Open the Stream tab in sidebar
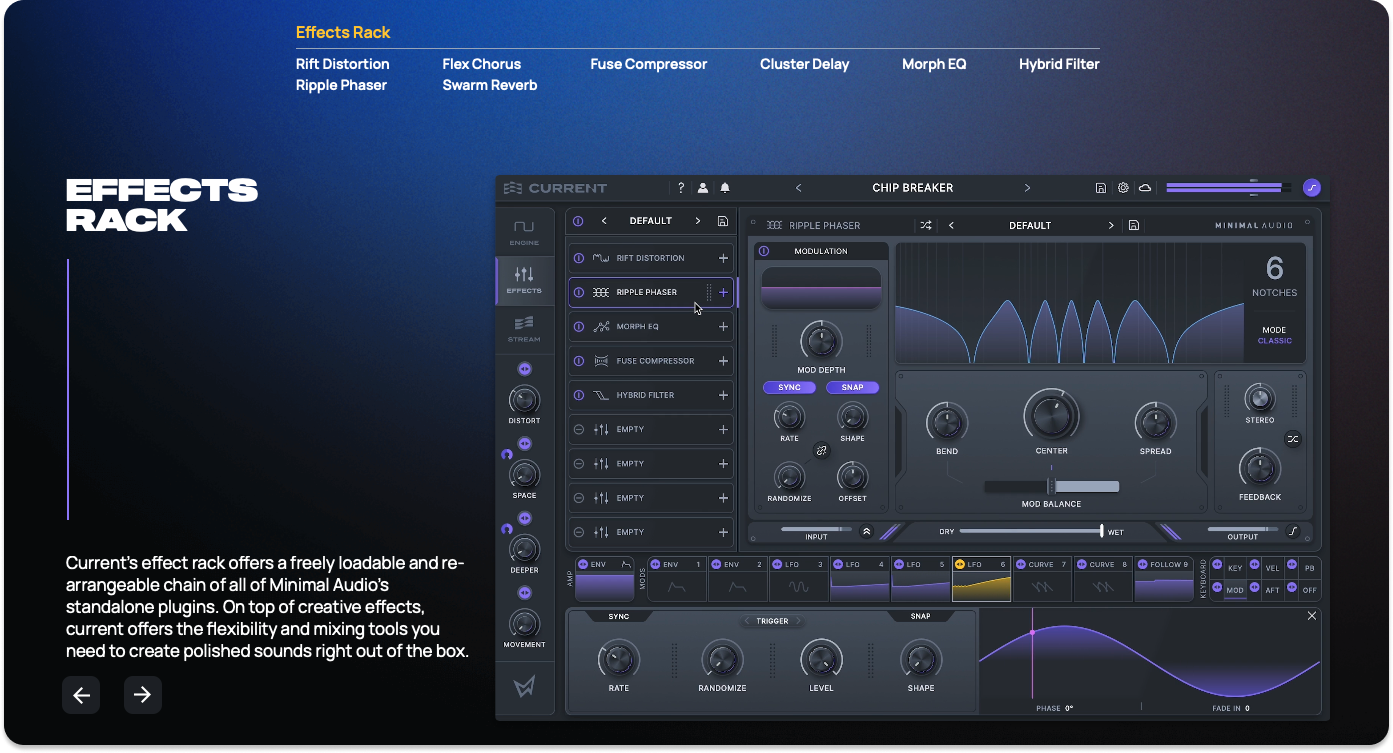This screenshot has height=753, width=1393. click(x=524, y=329)
